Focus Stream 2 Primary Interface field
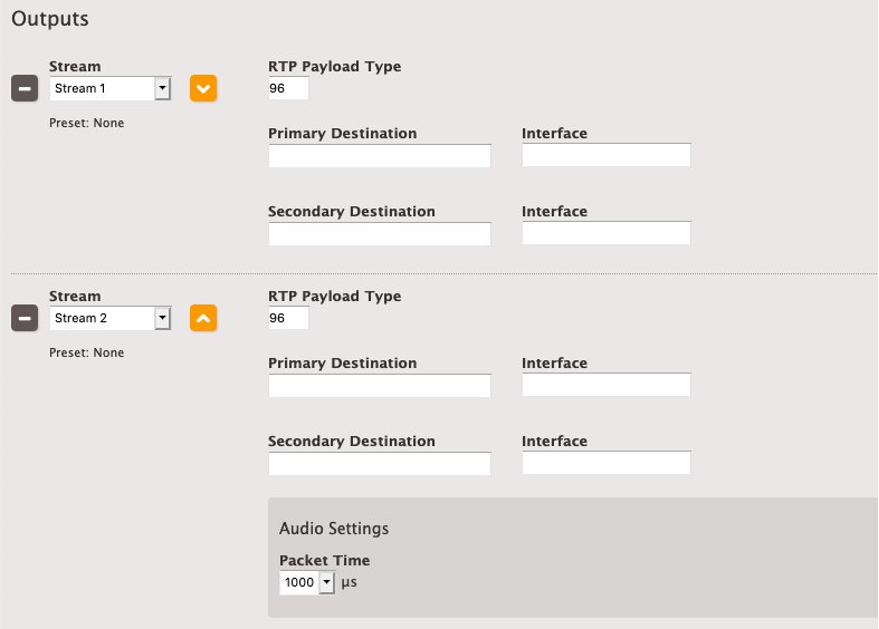The image size is (879, 629). coord(606,386)
